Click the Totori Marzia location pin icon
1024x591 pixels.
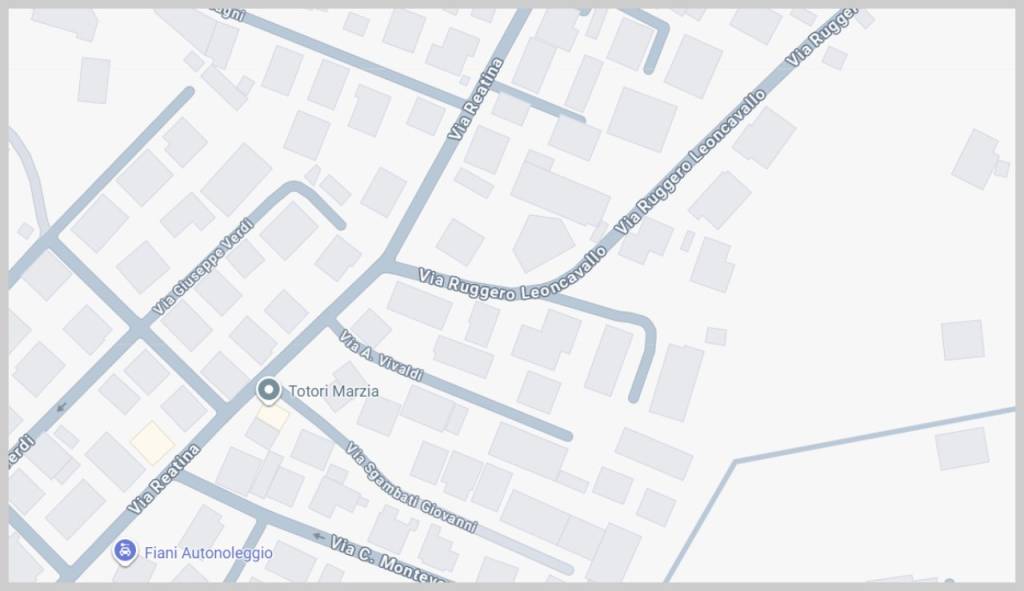[268, 391]
